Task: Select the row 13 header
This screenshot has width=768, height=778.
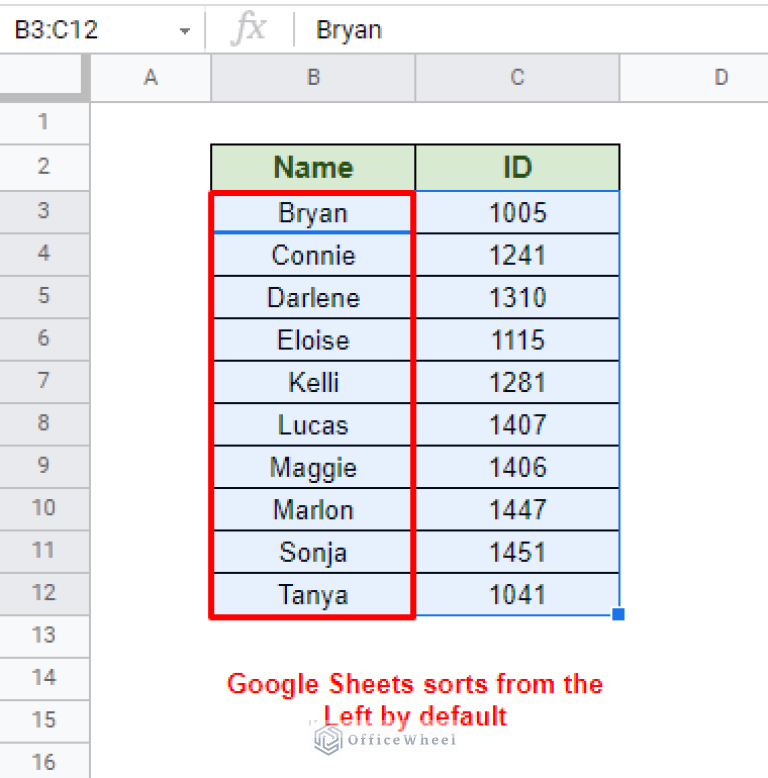Action: point(43,635)
